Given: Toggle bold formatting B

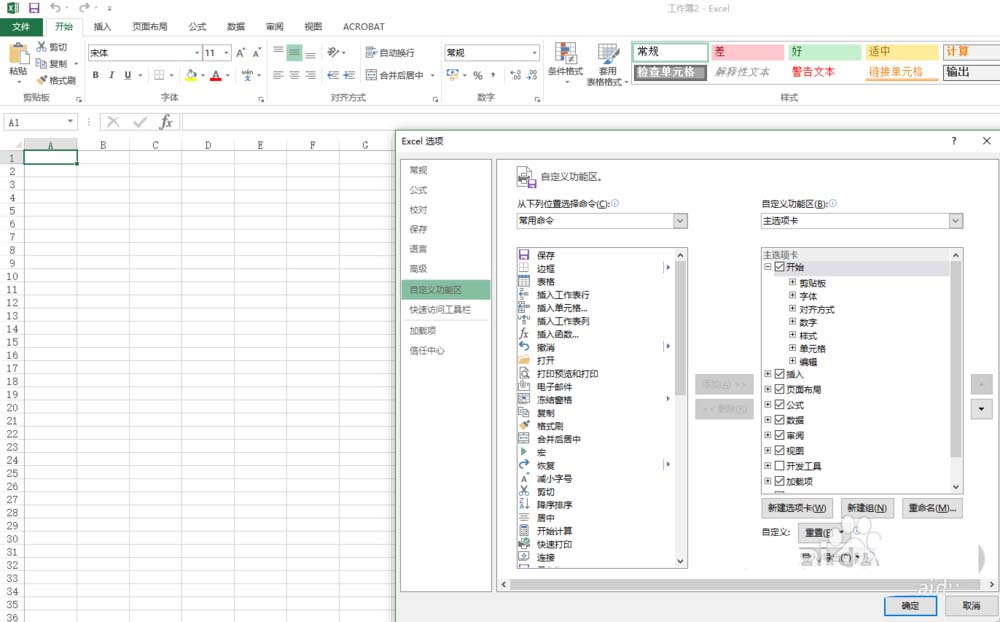Looking at the screenshot, I should [96, 75].
